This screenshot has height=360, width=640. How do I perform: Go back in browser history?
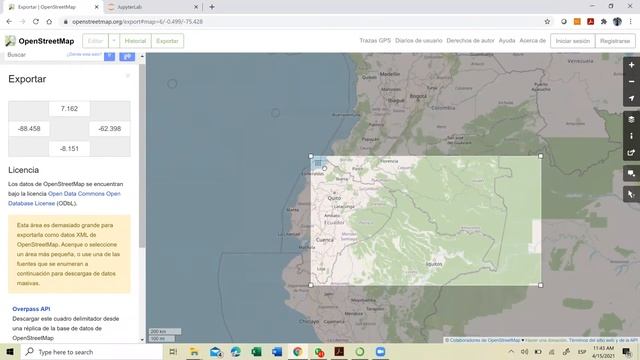tap(9, 22)
